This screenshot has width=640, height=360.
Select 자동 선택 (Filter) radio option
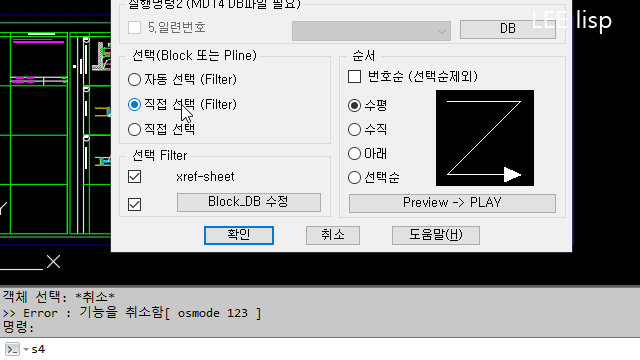click(x=134, y=79)
